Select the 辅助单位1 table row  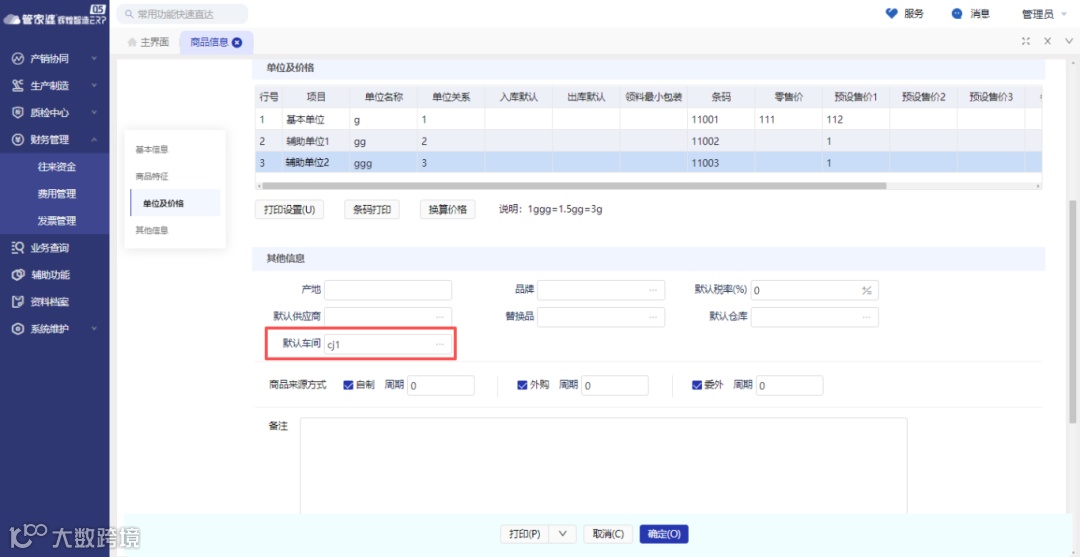tap(648, 141)
